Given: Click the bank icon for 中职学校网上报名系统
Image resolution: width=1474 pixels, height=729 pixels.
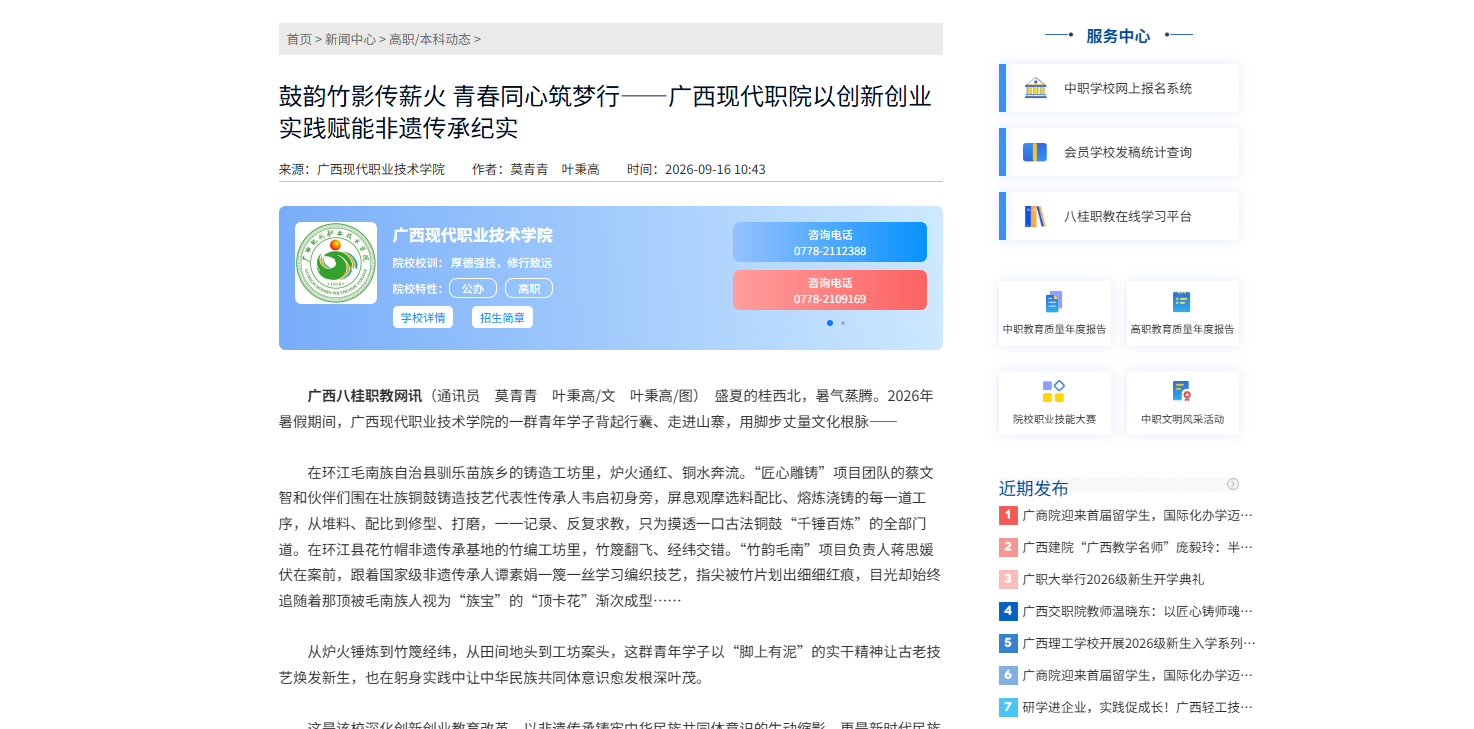Looking at the screenshot, I should point(1035,88).
